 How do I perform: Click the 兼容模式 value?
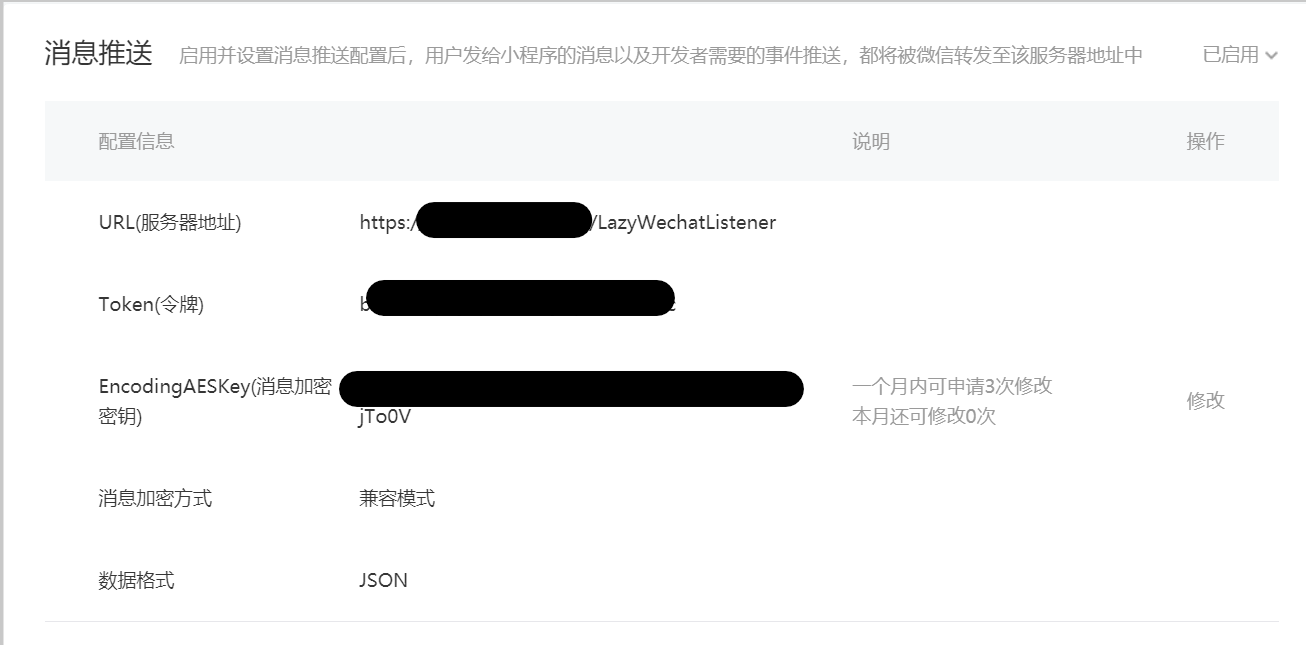click(x=397, y=498)
